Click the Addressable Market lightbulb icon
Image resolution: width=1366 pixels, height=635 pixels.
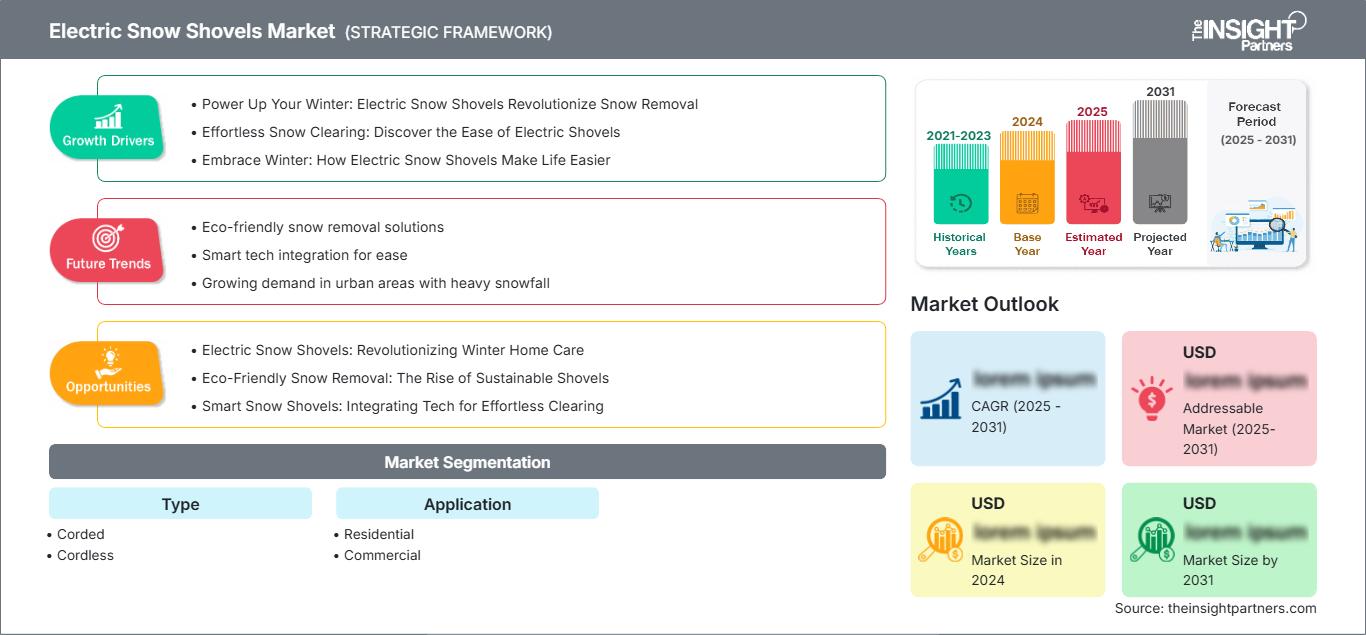(1152, 398)
